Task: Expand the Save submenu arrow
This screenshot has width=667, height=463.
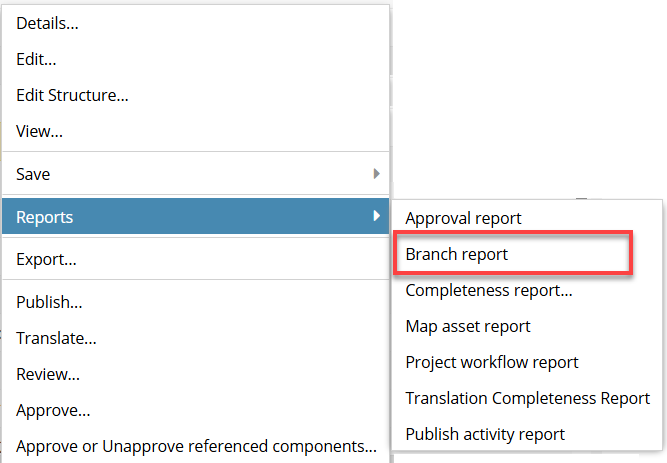Action: 376,174
